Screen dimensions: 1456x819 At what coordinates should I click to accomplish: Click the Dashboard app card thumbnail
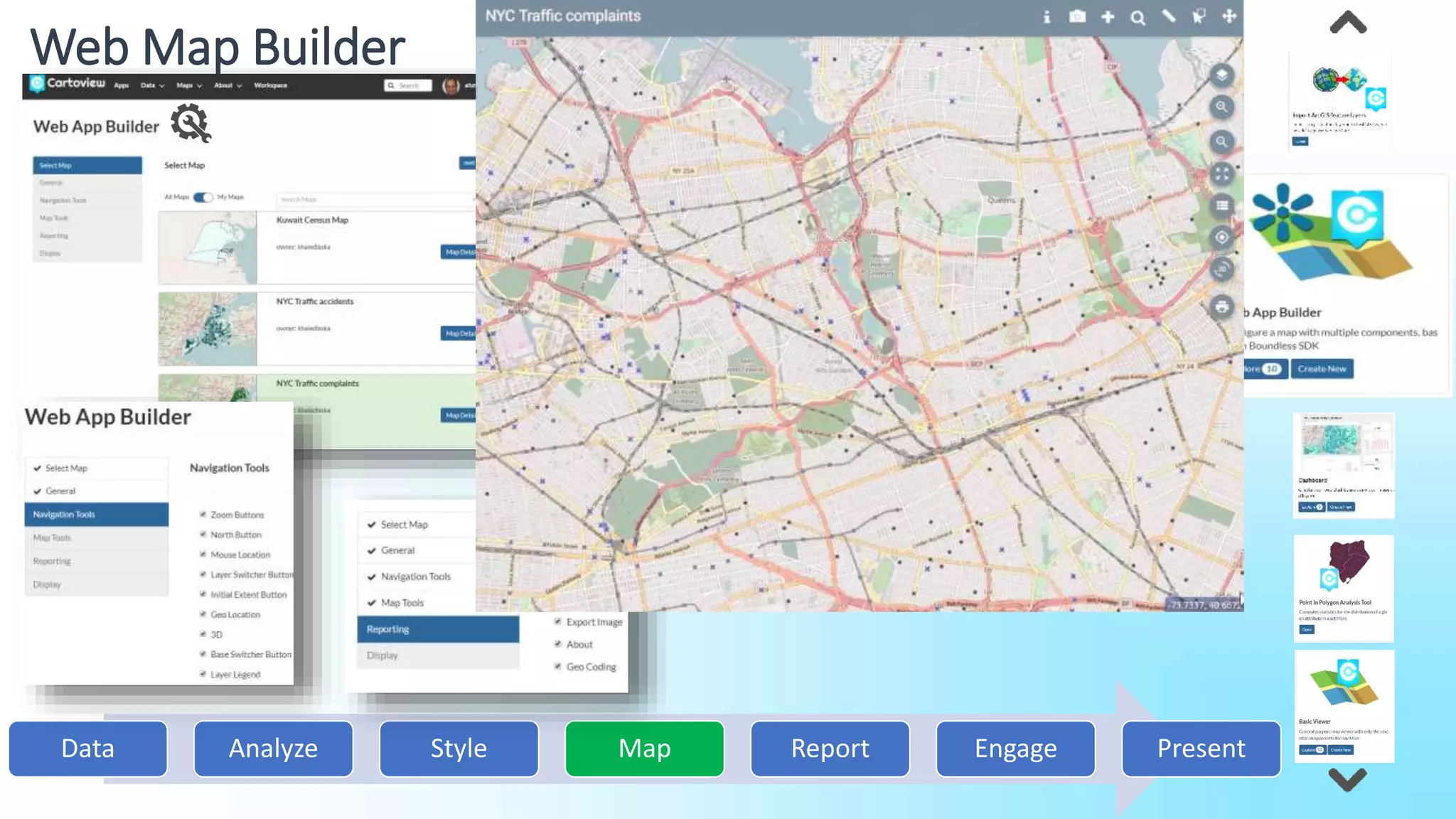pos(1344,445)
